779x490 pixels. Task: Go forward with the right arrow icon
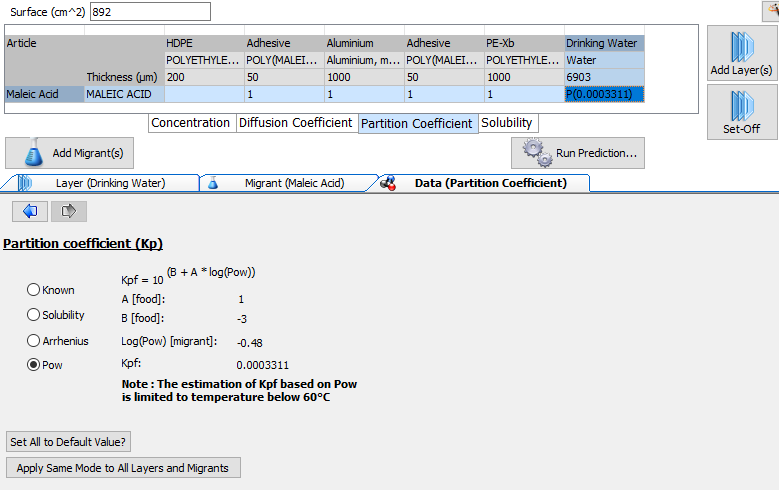coord(69,211)
